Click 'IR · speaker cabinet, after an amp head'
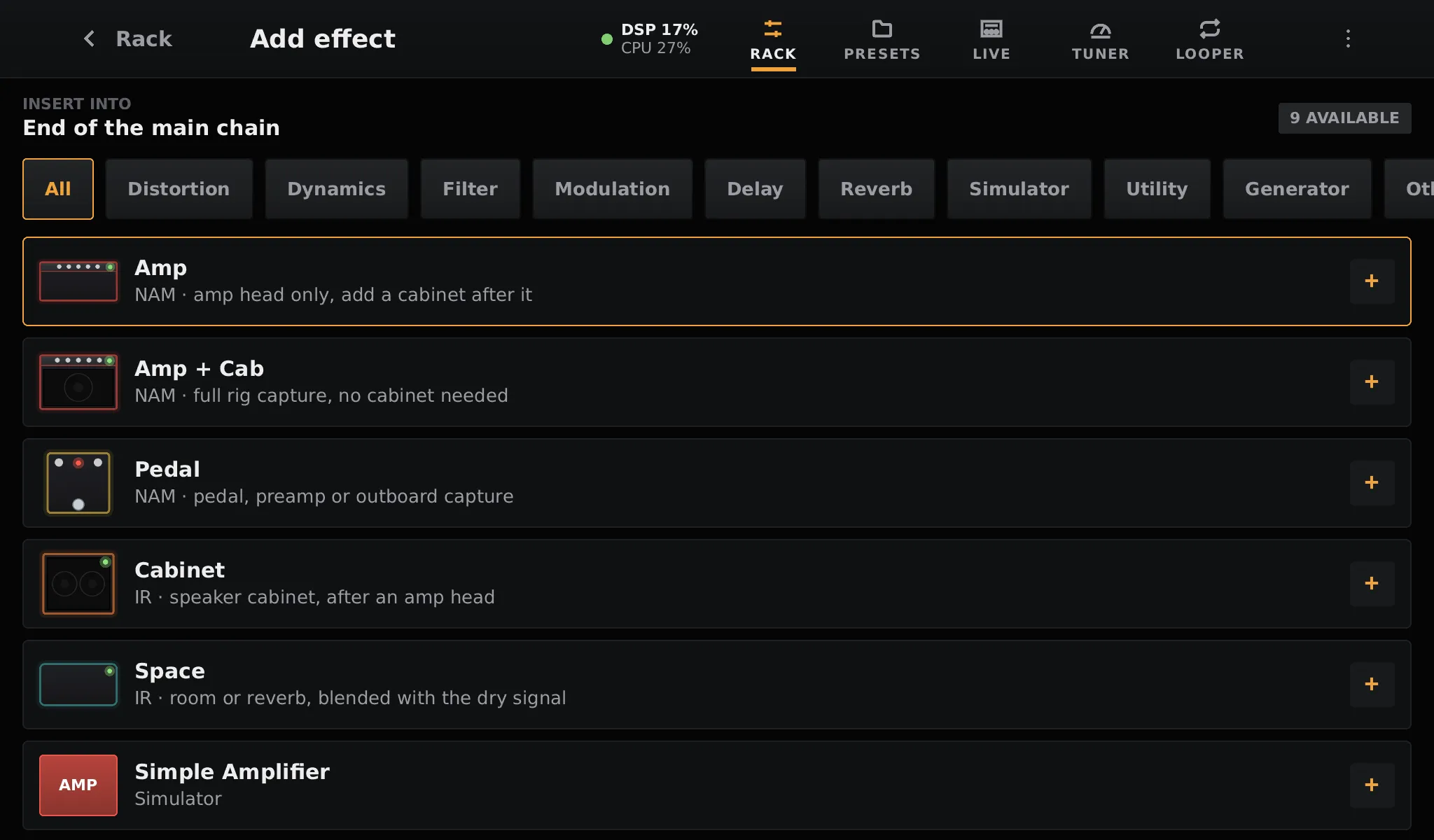1434x840 pixels. coord(314,597)
